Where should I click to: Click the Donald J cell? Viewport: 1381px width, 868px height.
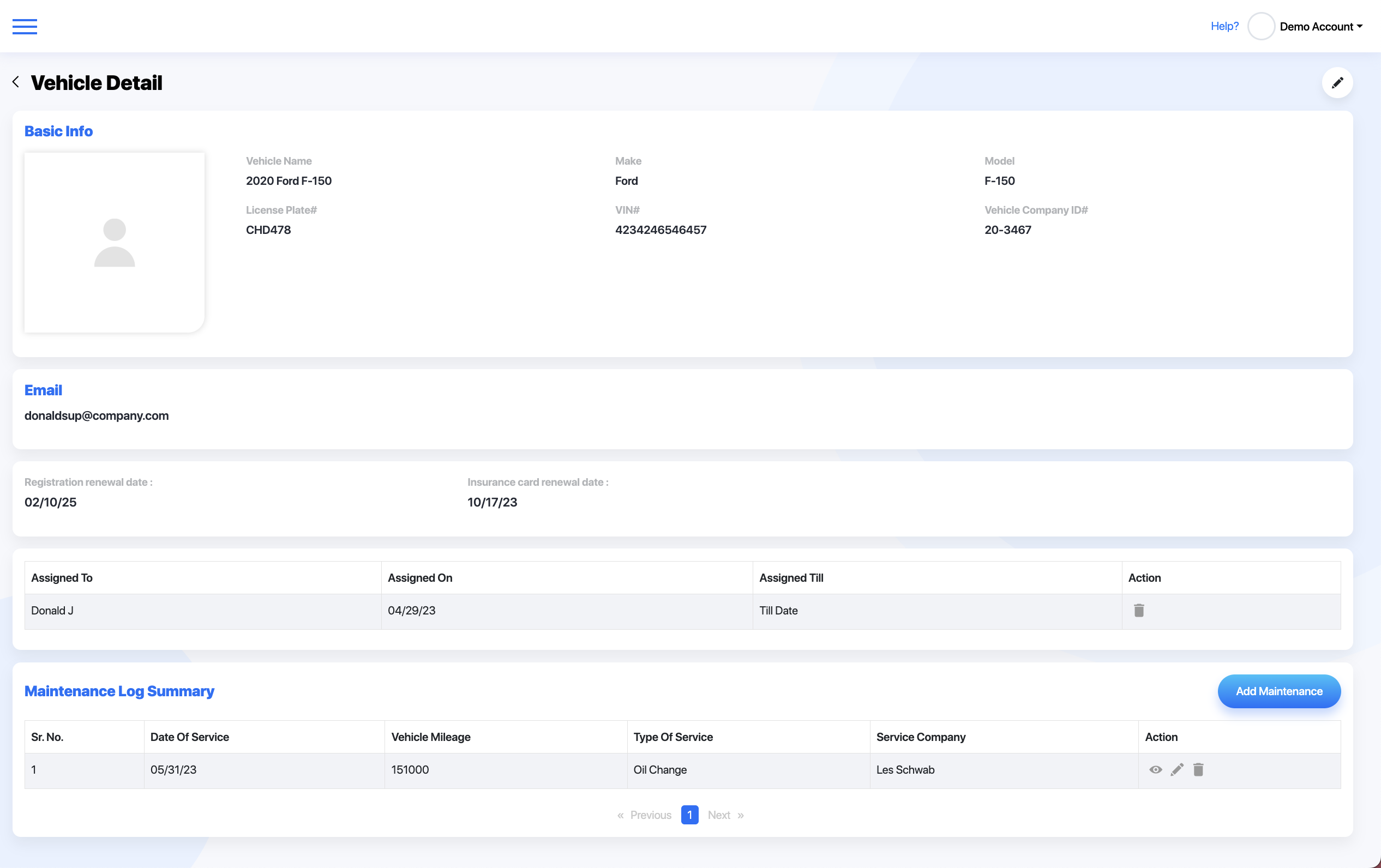pos(203,611)
